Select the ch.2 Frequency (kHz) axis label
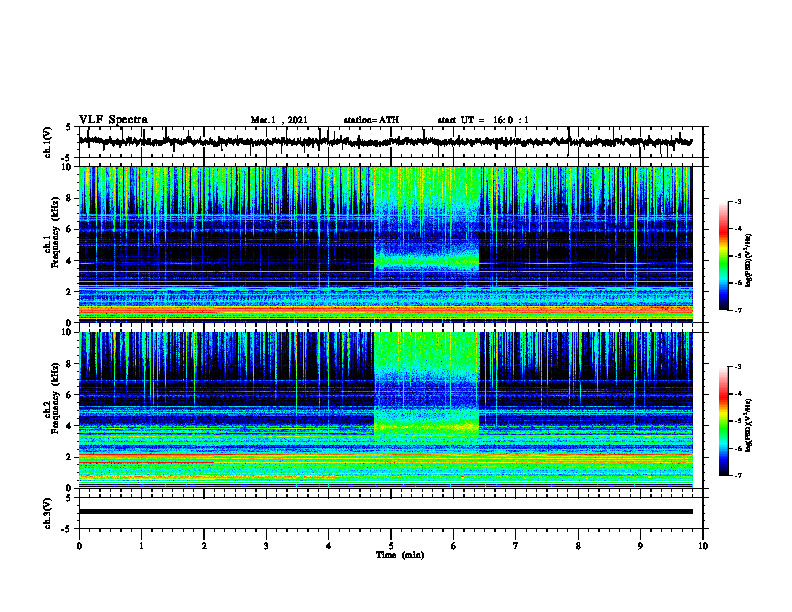Viewport: 792px width, 612px height. (51, 398)
